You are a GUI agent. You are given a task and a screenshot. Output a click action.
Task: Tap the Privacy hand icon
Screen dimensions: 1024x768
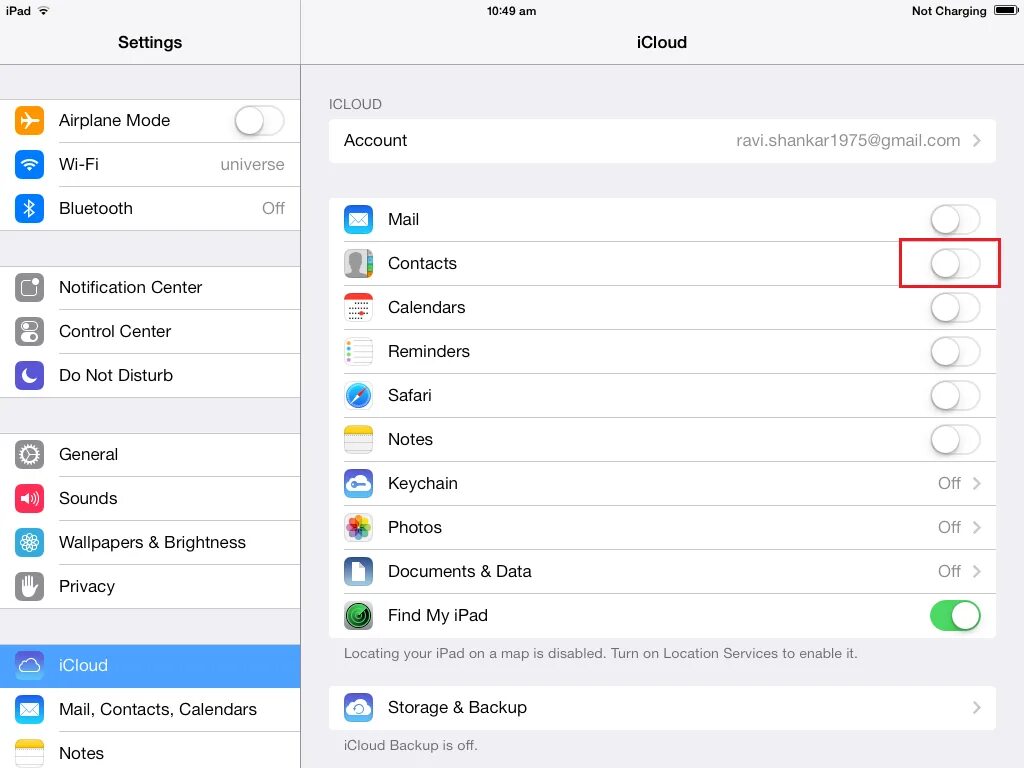click(x=29, y=586)
